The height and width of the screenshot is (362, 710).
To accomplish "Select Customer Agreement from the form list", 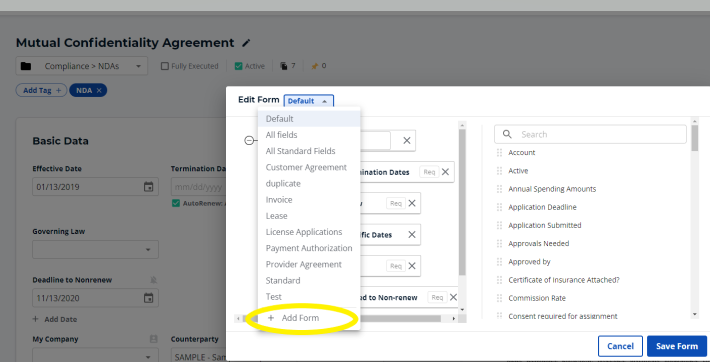I will [306, 167].
